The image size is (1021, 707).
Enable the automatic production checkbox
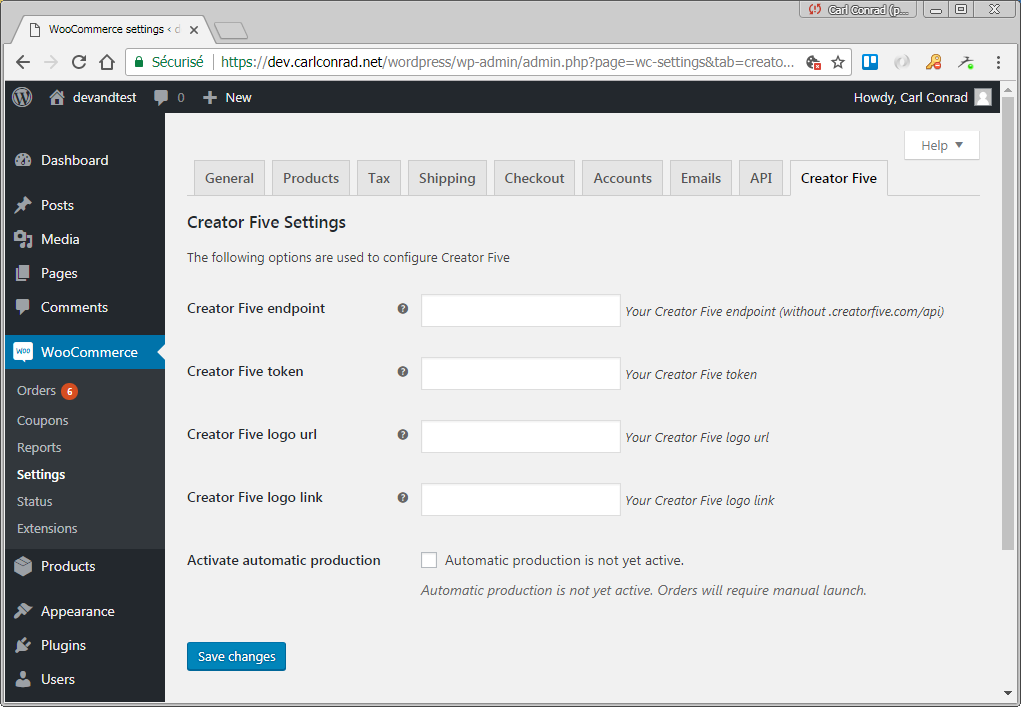click(429, 561)
